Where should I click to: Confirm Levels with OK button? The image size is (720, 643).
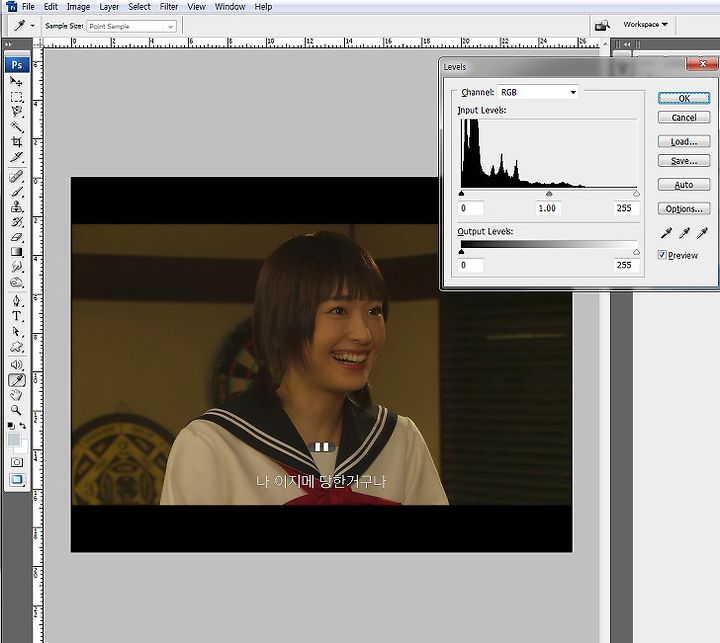click(684, 98)
